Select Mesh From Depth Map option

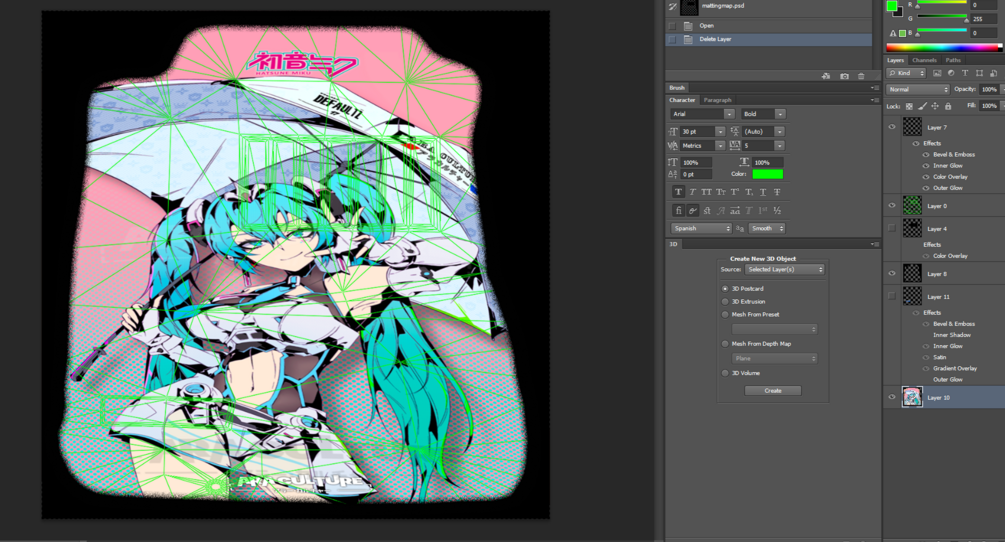726,343
